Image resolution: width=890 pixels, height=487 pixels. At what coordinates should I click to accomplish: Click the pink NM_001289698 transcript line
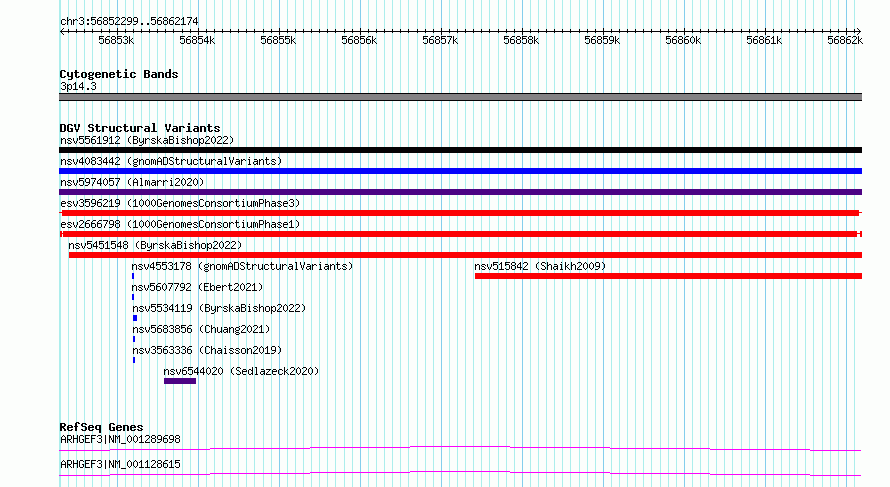460,448
